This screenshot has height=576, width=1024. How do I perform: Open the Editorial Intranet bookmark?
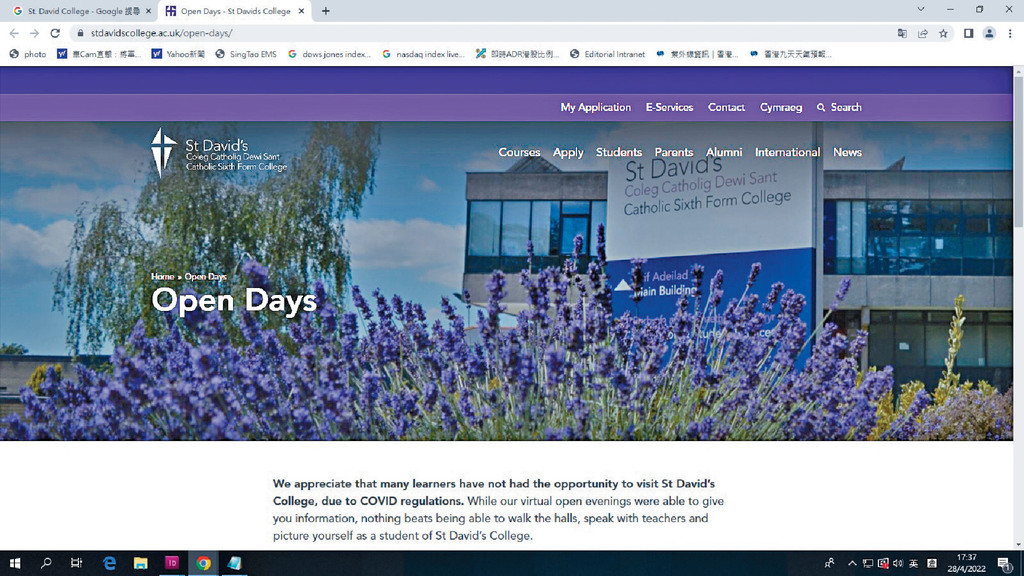click(607, 54)
